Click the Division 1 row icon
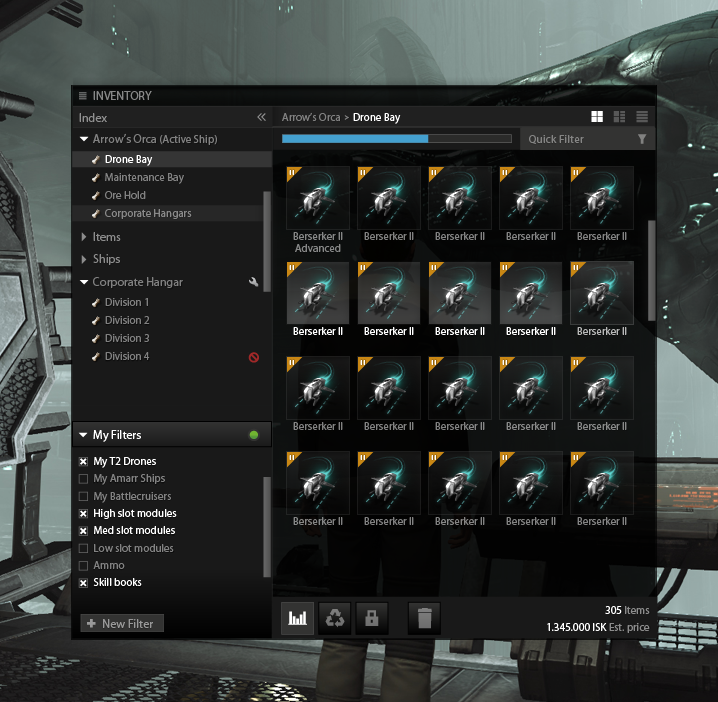The image size is (718, 702). tap(96, 302)
